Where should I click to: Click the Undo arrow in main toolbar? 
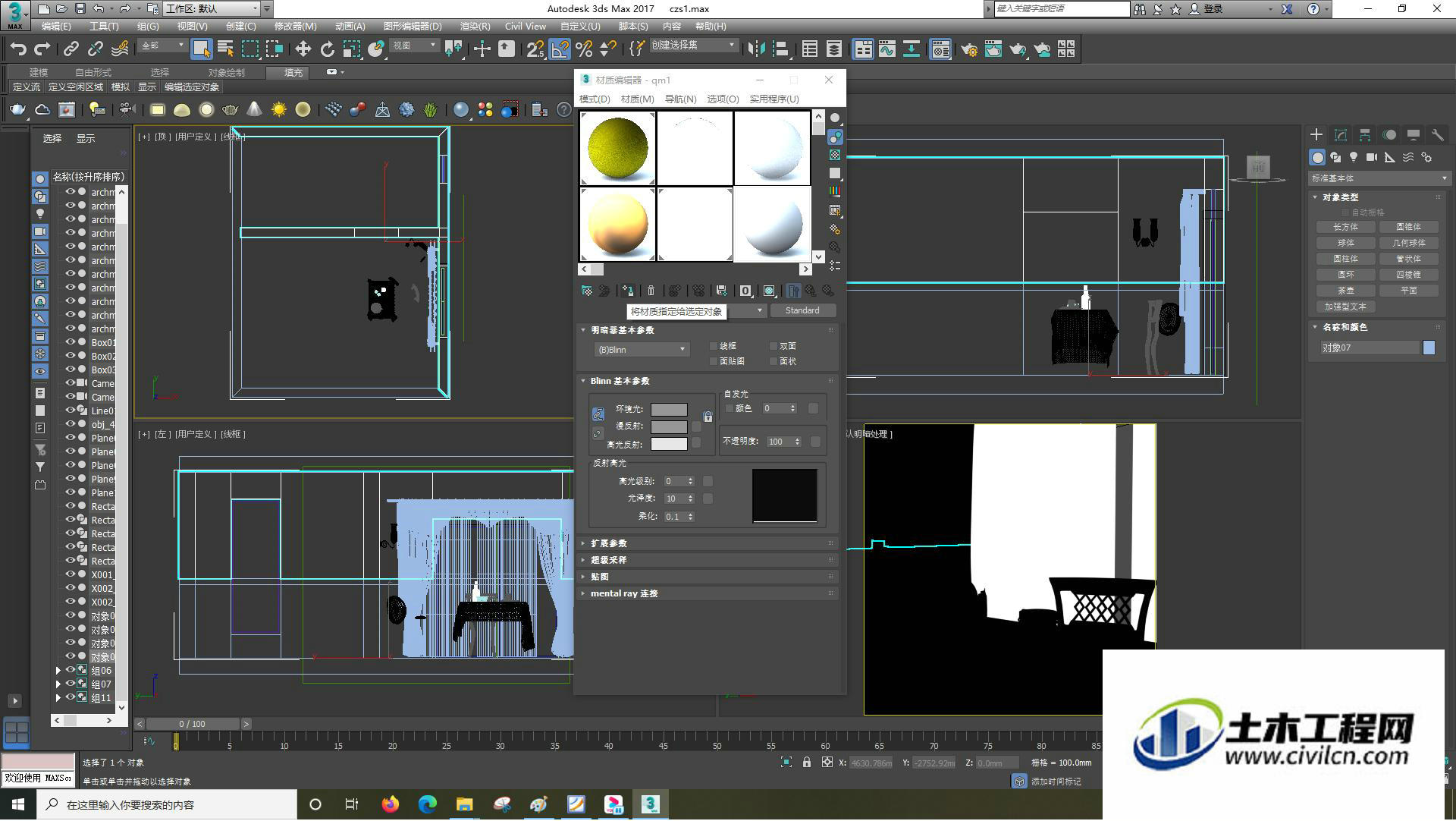[18, 49]
